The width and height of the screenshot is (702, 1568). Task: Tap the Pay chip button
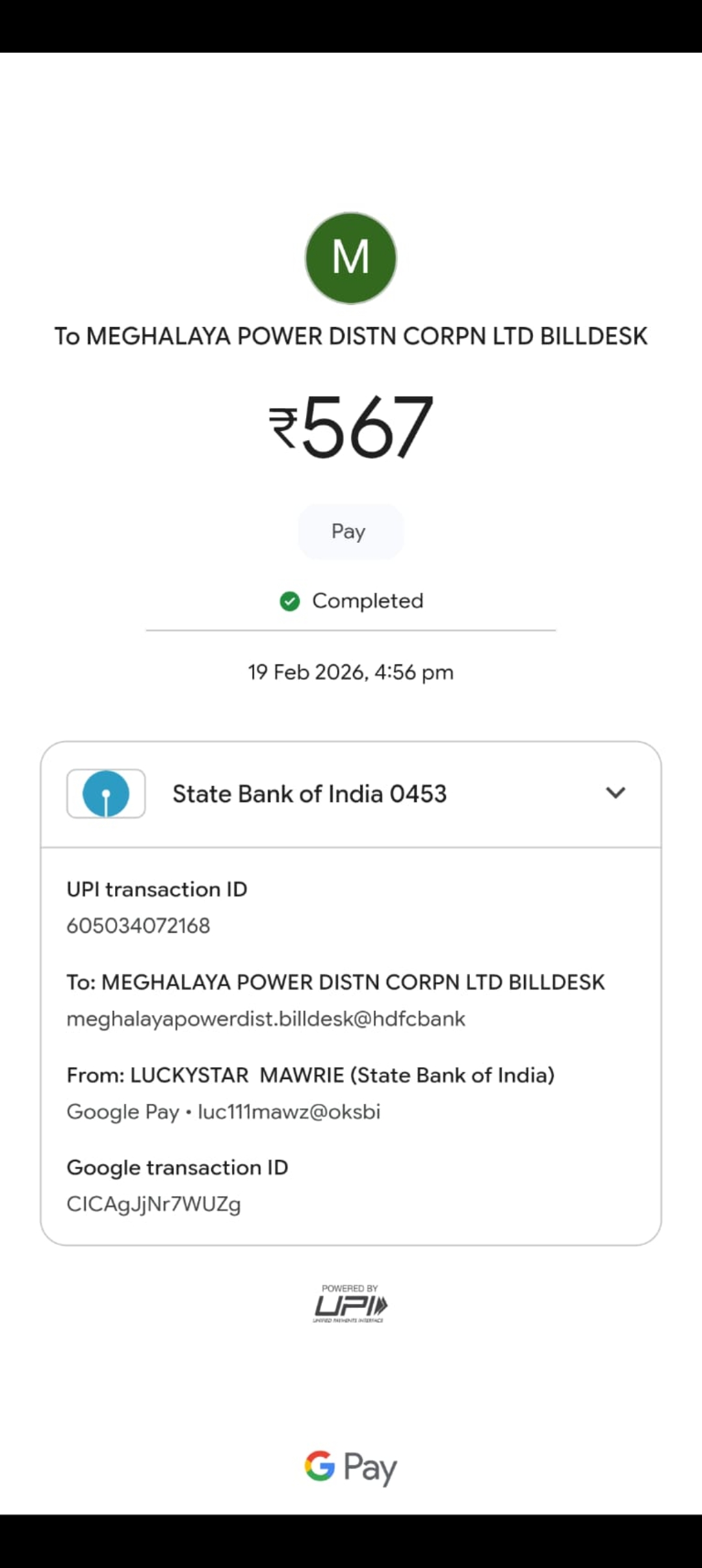click(x=350, y=531)
